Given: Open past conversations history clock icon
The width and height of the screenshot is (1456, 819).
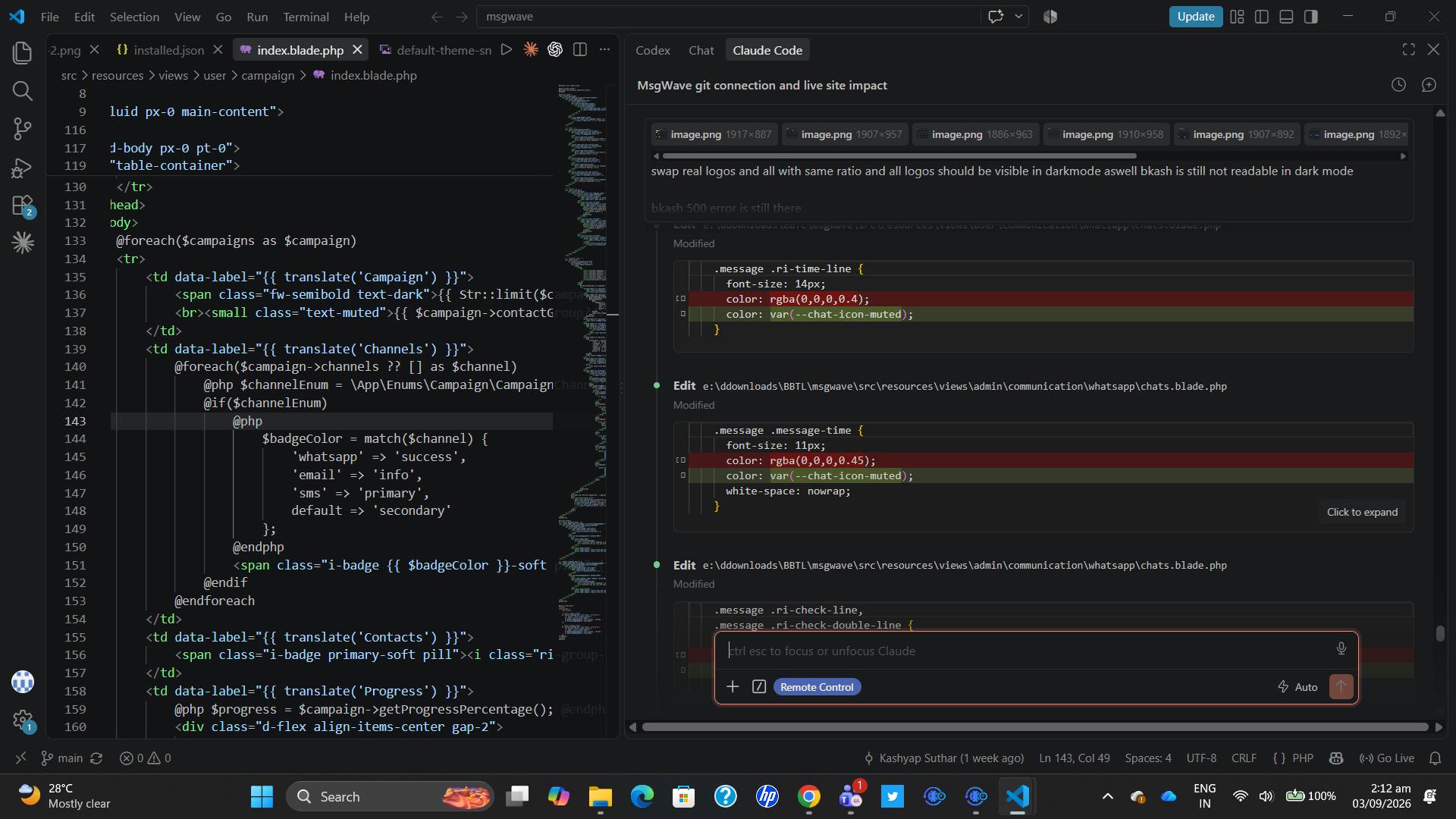Looking at the screenshot, I should pyautogui.click(x=1398, y=85).
